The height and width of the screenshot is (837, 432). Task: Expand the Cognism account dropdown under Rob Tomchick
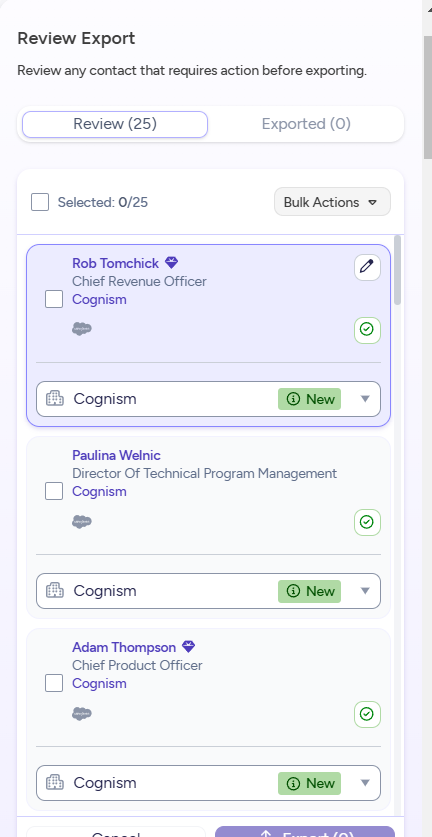[x=208, y=399]
